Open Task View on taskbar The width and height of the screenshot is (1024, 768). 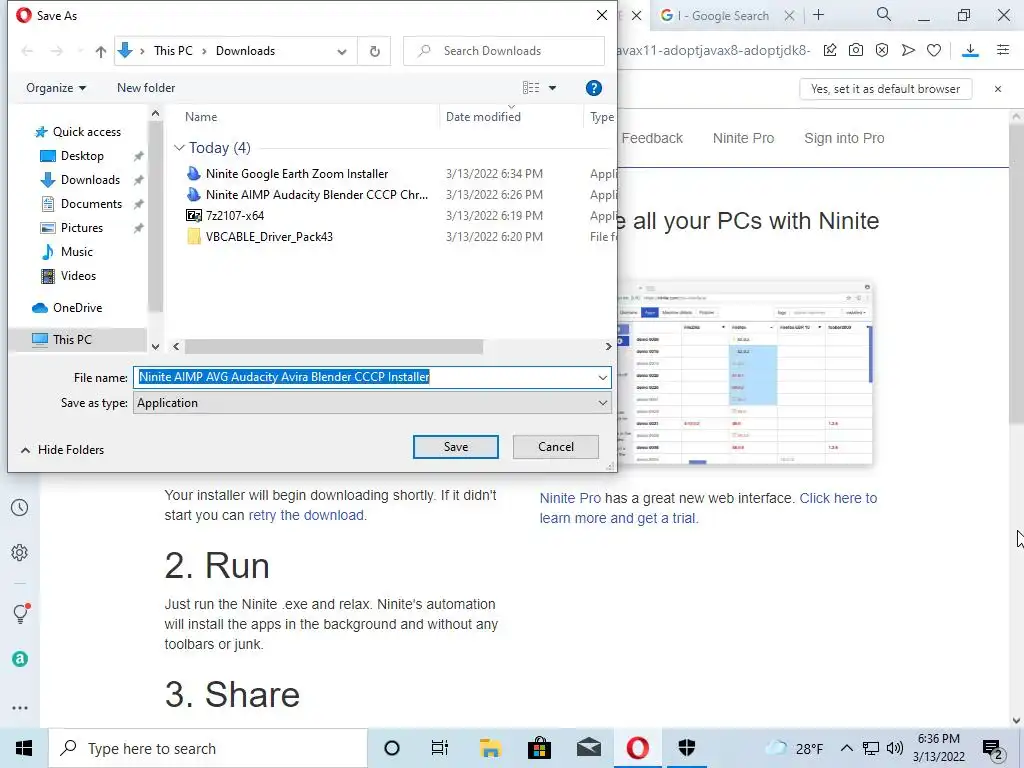tap(440, 748)
